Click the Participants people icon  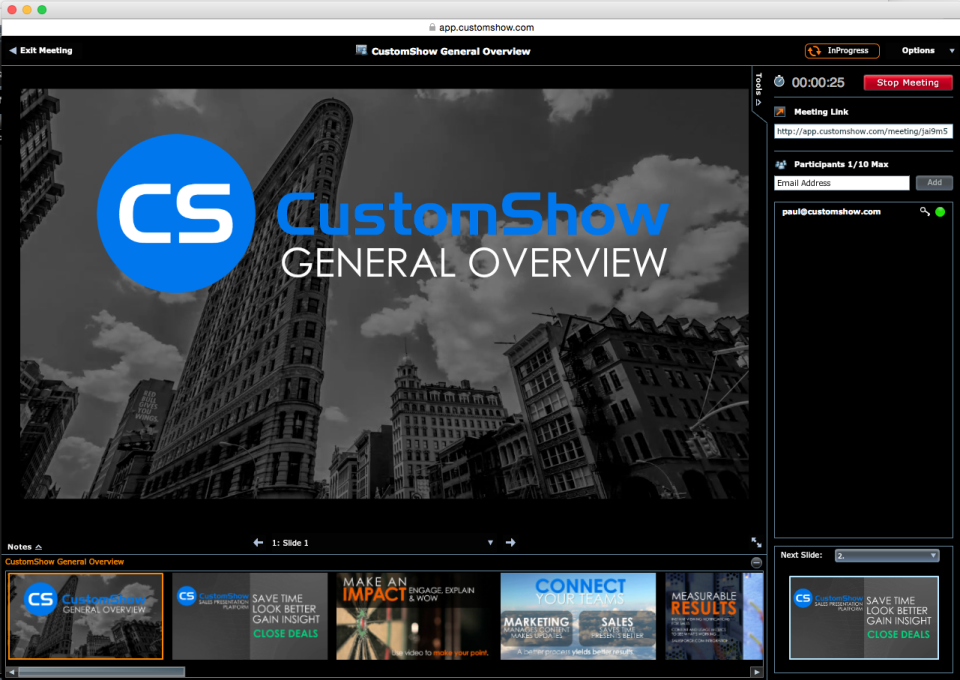[x=781, y=164]
